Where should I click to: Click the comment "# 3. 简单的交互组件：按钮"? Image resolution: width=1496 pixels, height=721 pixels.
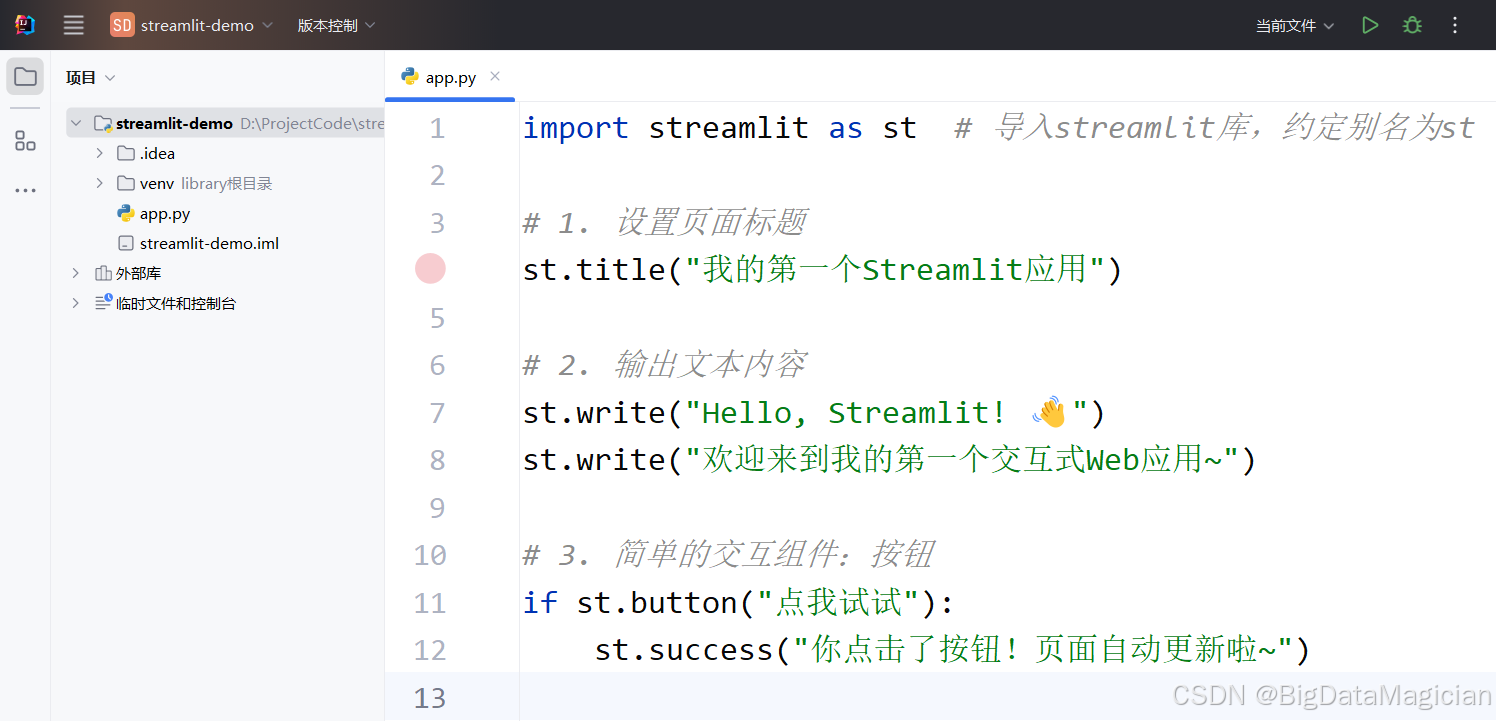click(729, 555)
